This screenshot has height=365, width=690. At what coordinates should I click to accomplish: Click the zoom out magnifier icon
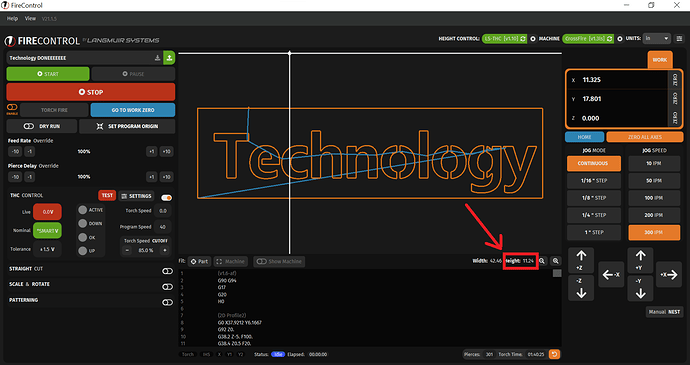click(542, 261)
